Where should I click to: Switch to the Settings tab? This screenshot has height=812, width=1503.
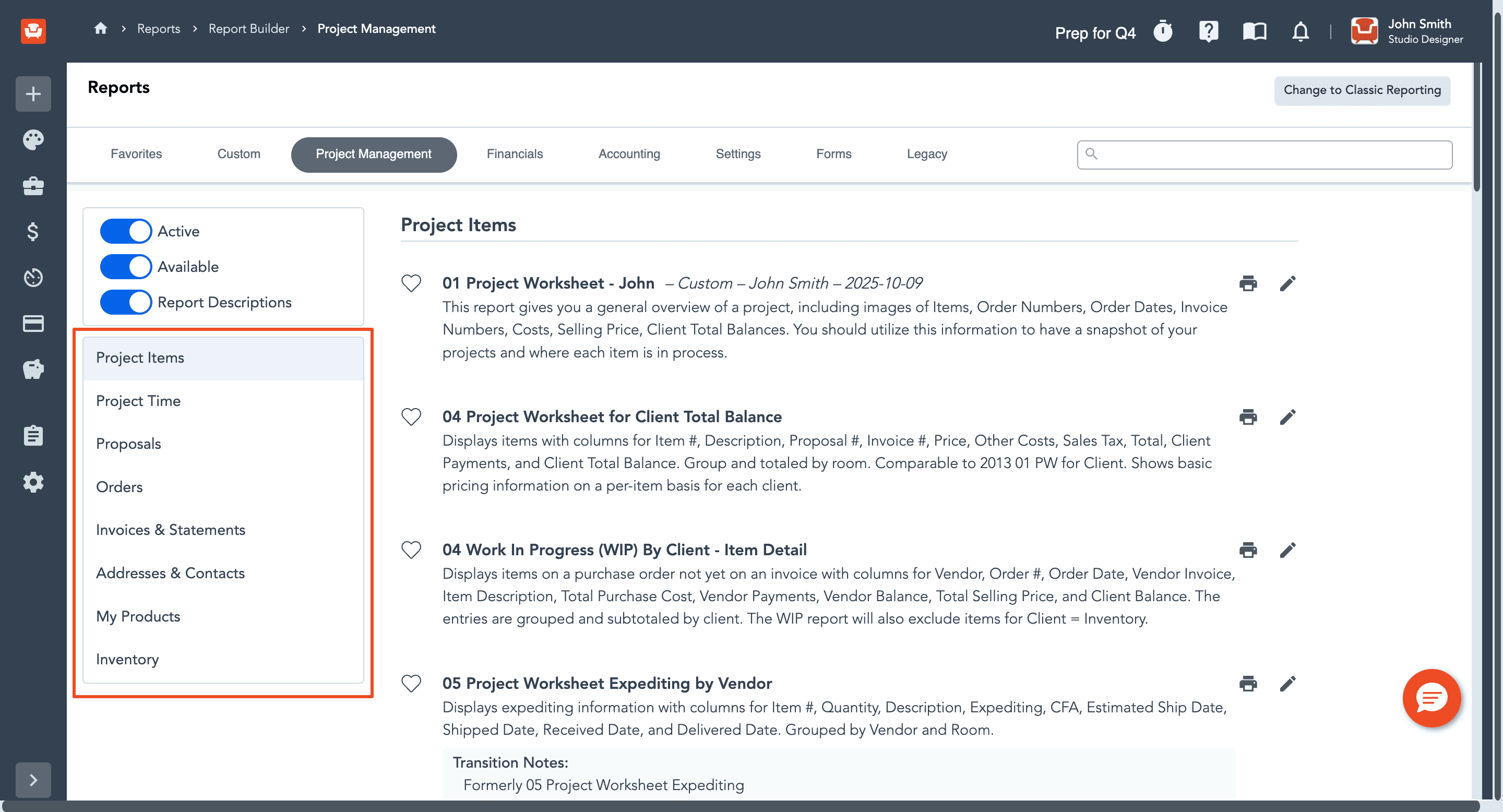click(738, 154)
